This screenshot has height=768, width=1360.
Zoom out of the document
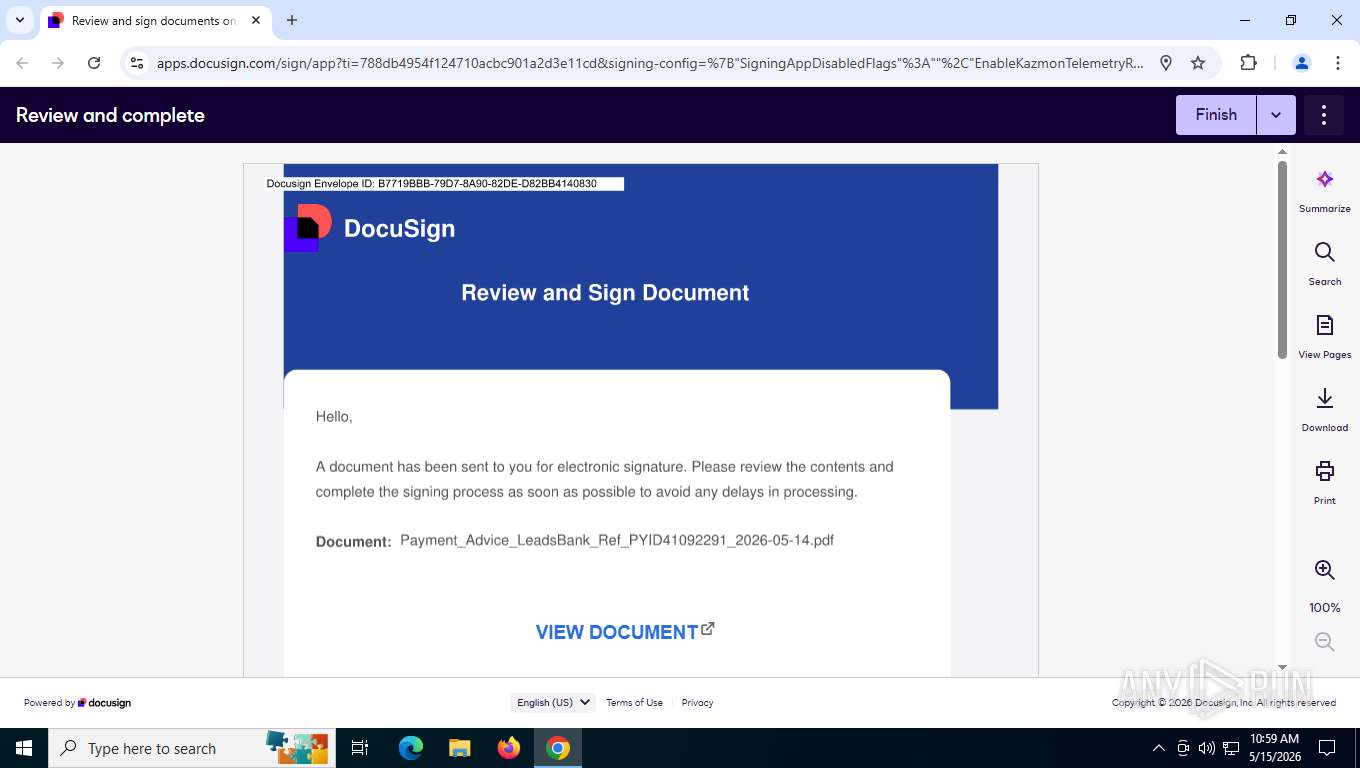pyautogui.click(x=1324, y=642)
